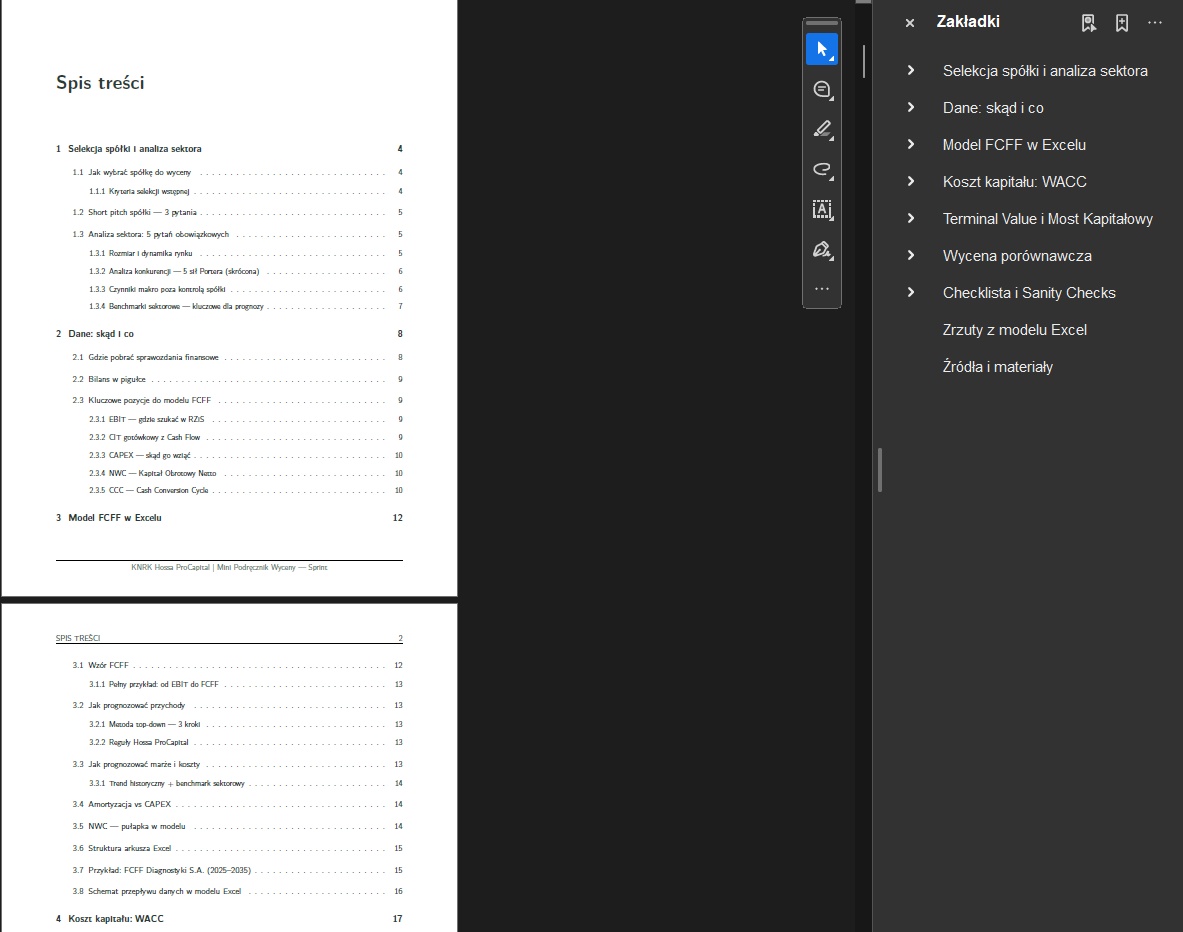This screenshot has height=932, width=1183.
Task: Open TOC entry 3.8 Schemat przepływu danych
Action: (237, 891)
